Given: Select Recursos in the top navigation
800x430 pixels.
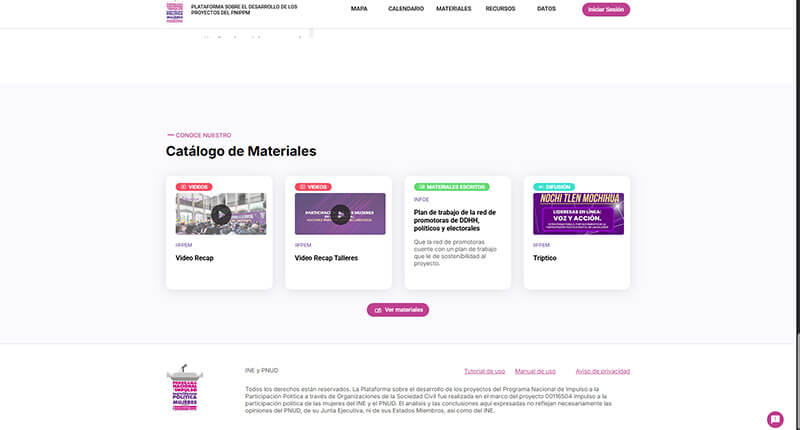Looking at the screenshot, I should (500, 9).
